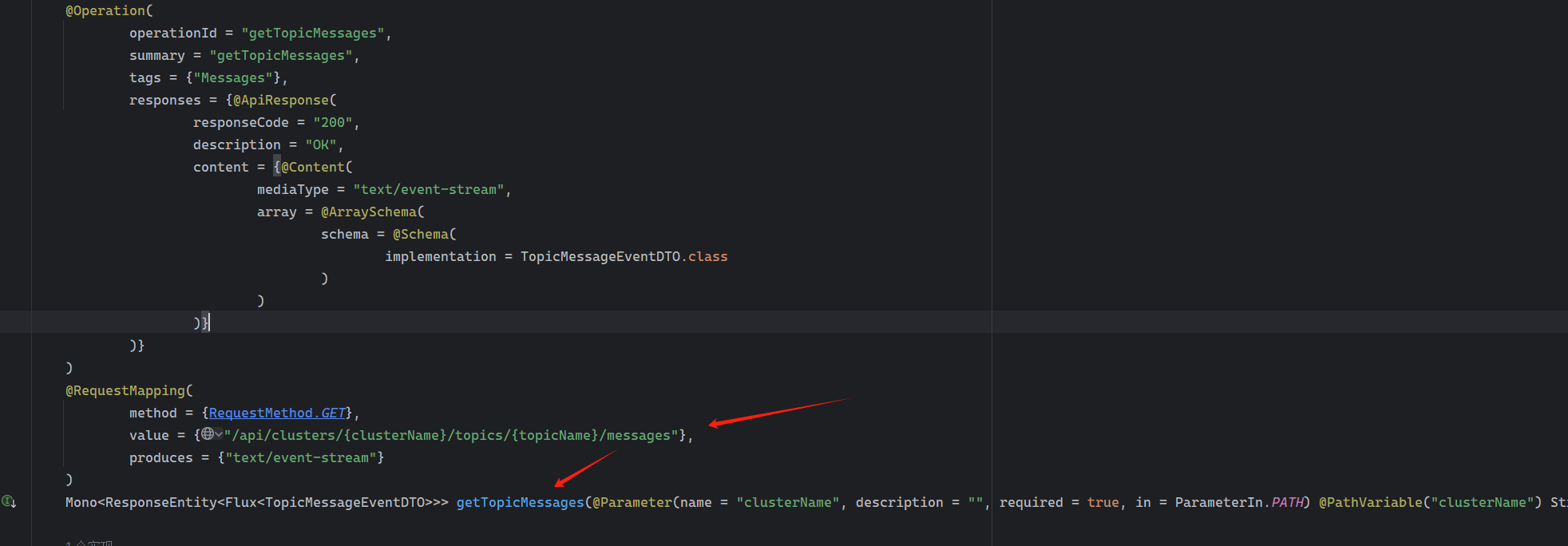Click the Mono return type
The image size is (1568, 546).
tap(81, 502)
